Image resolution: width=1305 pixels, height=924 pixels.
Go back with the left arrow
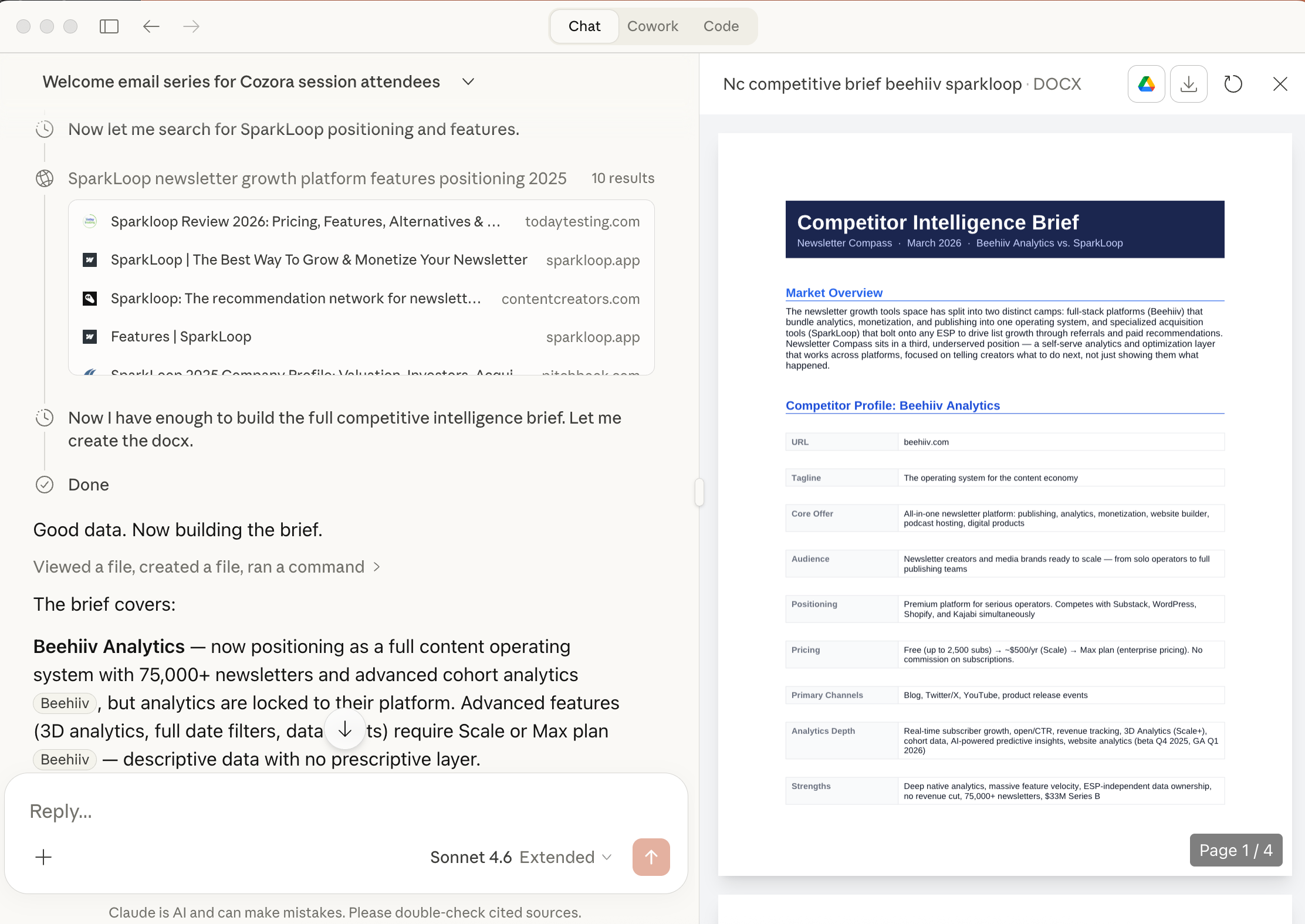click(x=151, y=26)
